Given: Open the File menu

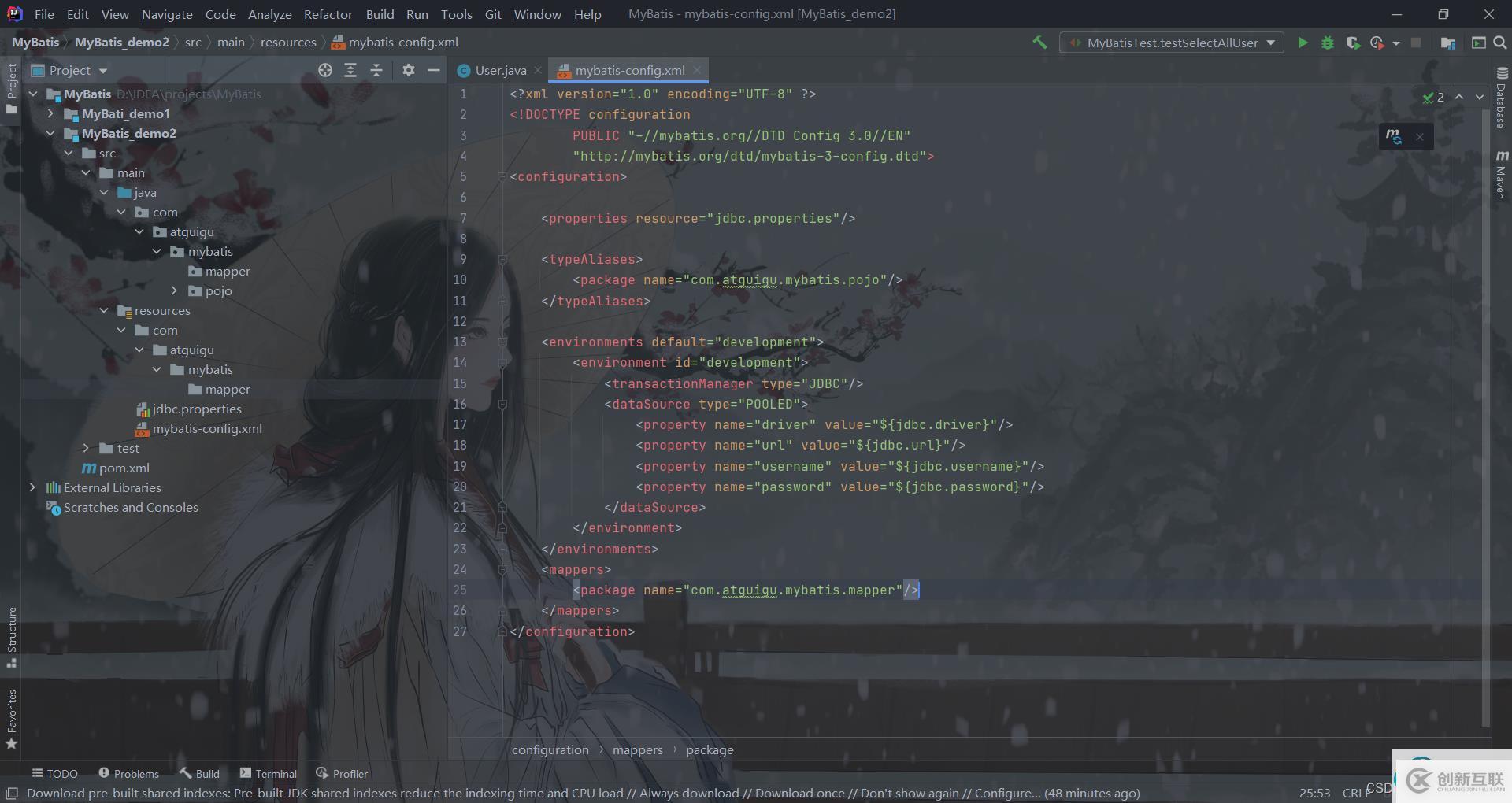Looking at the screenshot, I should (44, 14).
